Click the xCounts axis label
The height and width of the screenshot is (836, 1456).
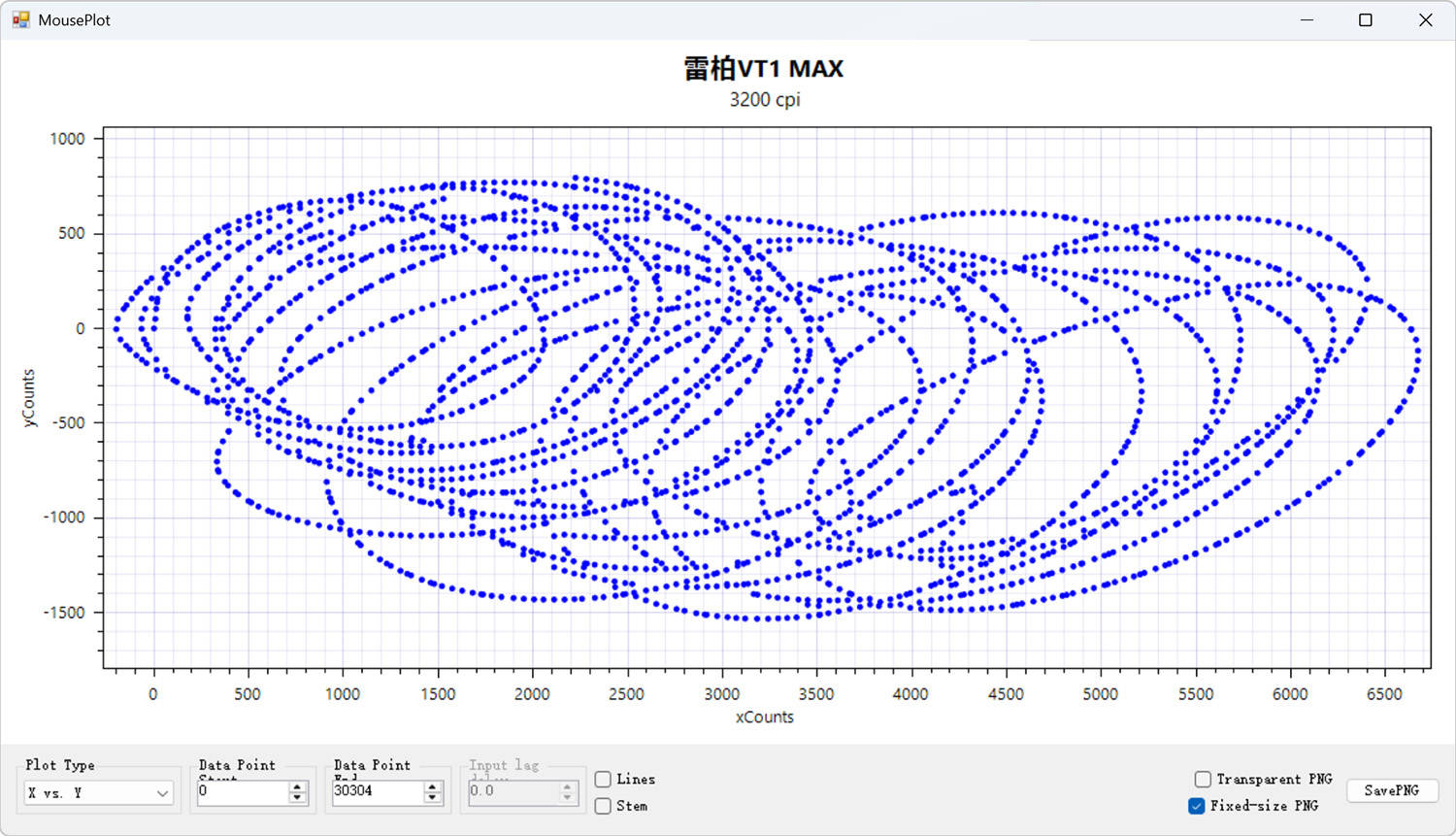pyautogui.click(x=764, y=718)
